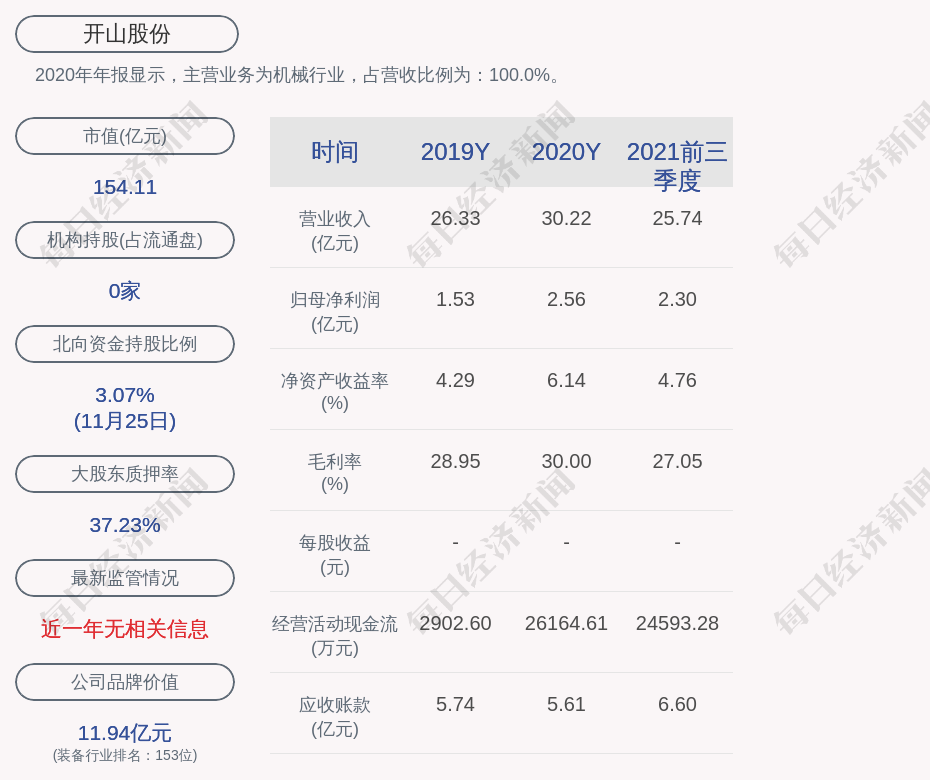Select the 2021前三季度 column header
930x780 pixels.
pos(677,166)
